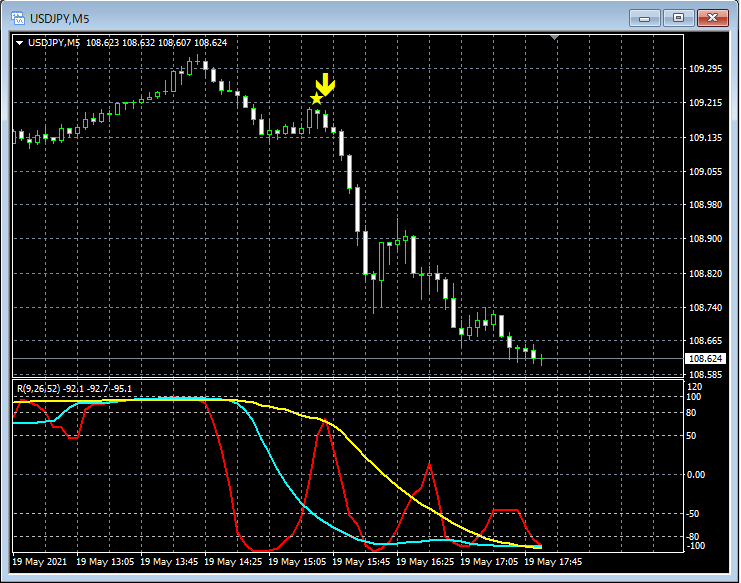741x583 pixels.
Task: Click the 108.665 price scale label
Action: coord(706,341)
